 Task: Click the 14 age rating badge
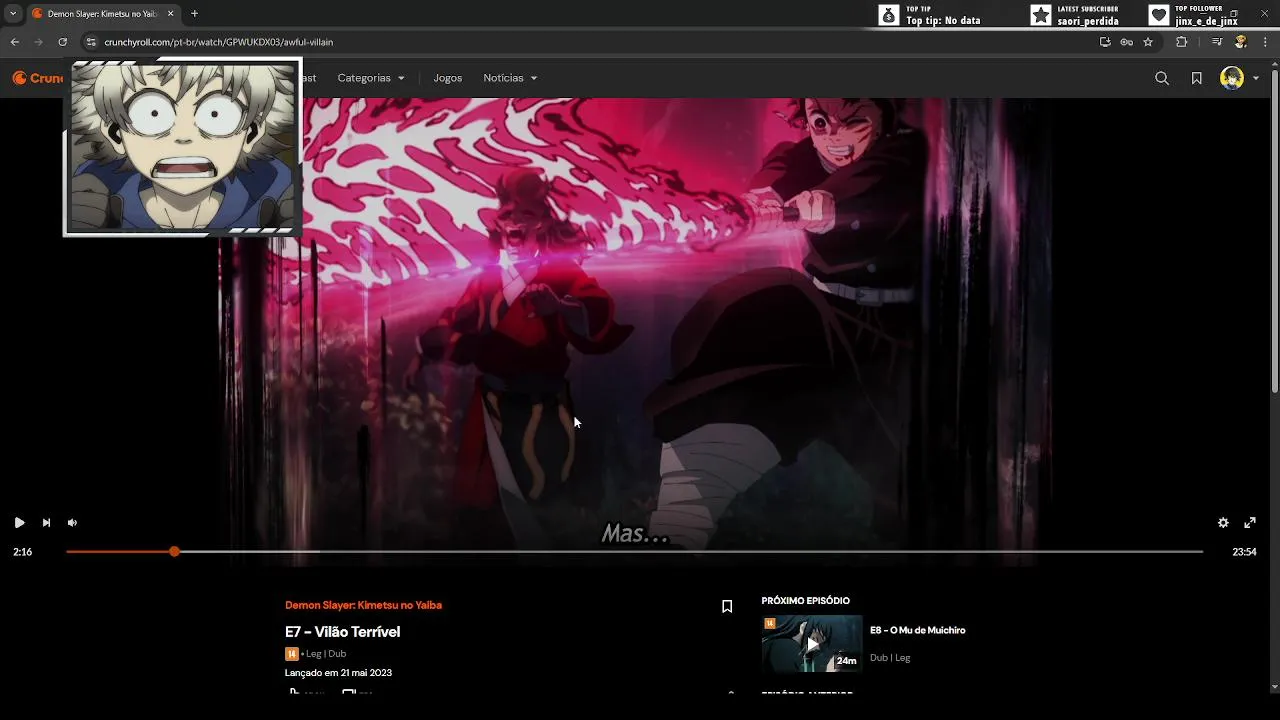pos(291,654)
